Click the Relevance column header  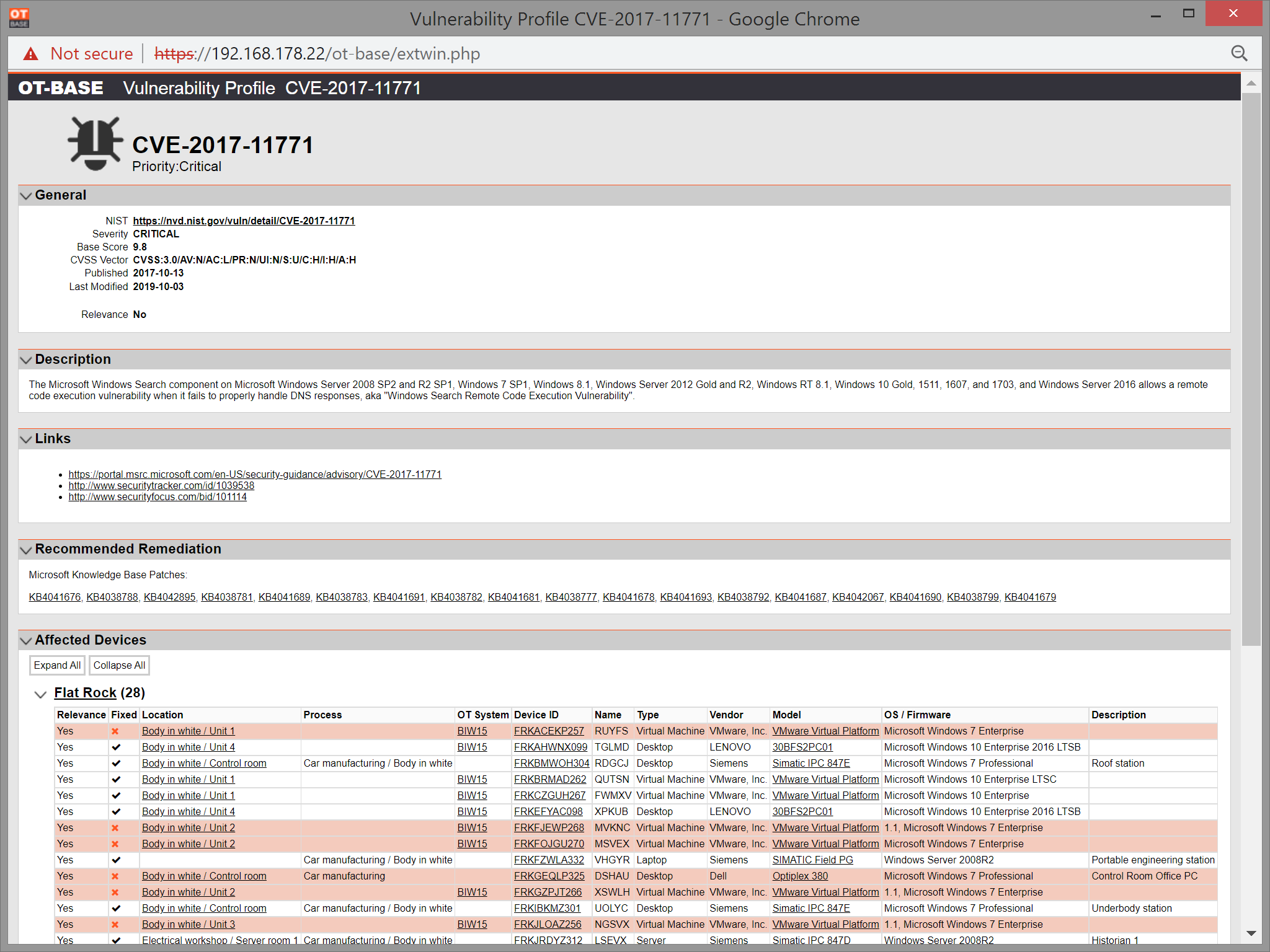81,715
